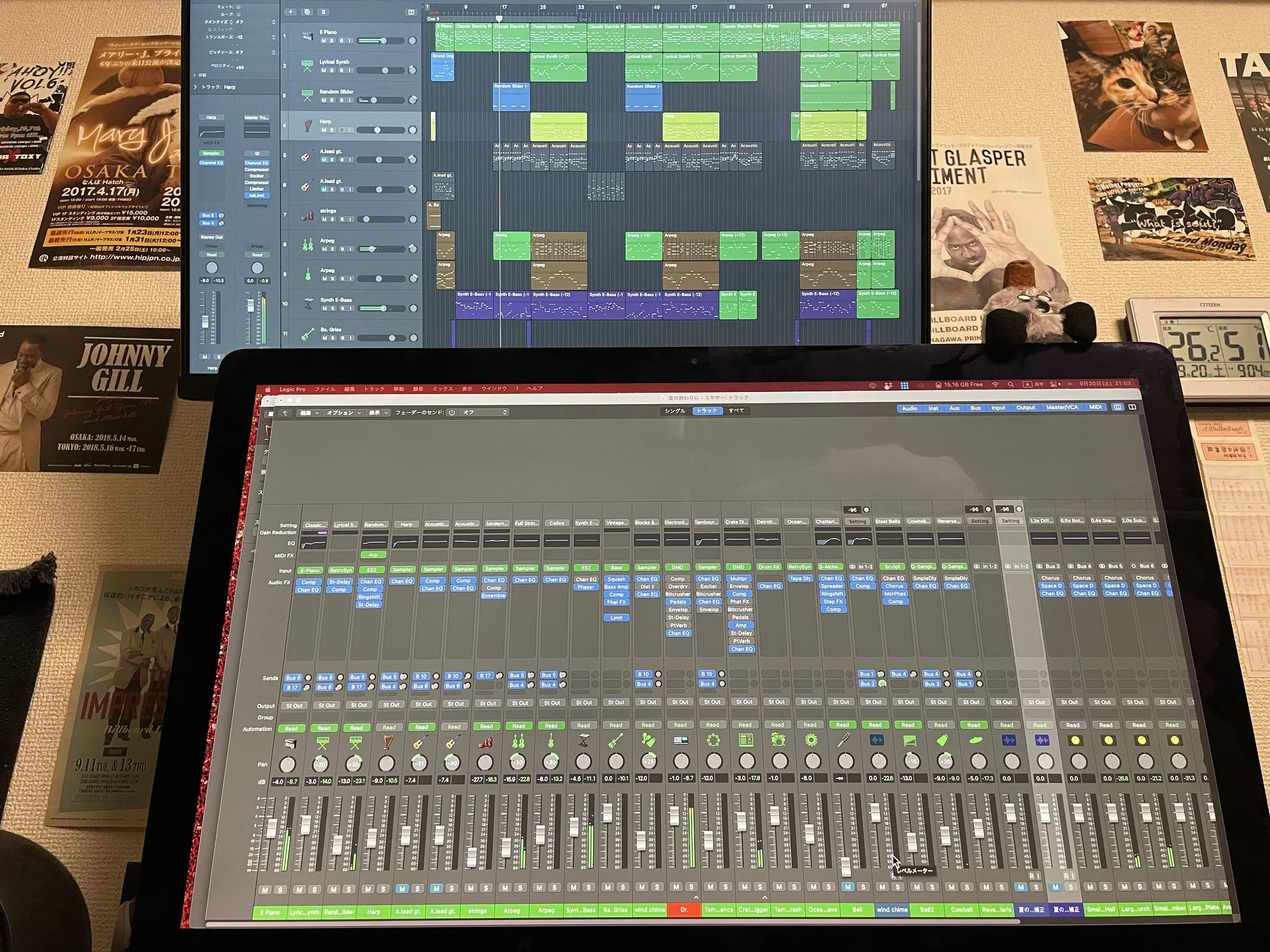Click the drum kit icon on Tam...rash strip
1270x952 pixels.
coord(778,740)
